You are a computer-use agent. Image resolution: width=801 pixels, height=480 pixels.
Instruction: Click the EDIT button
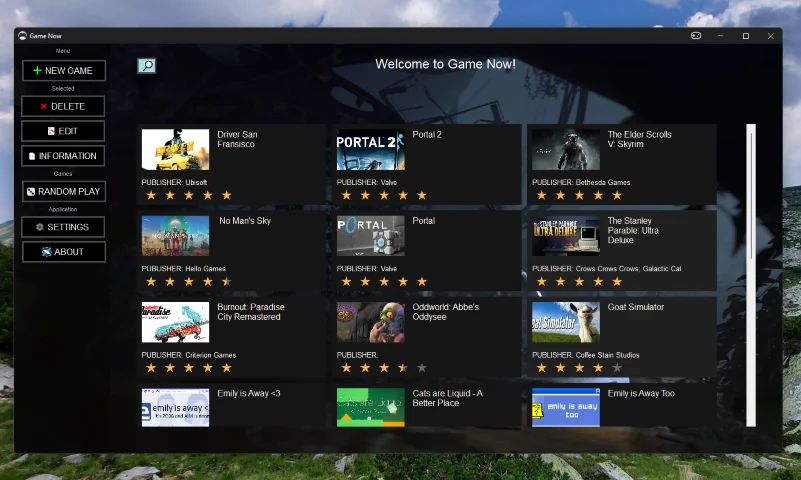tap(64, 131)
